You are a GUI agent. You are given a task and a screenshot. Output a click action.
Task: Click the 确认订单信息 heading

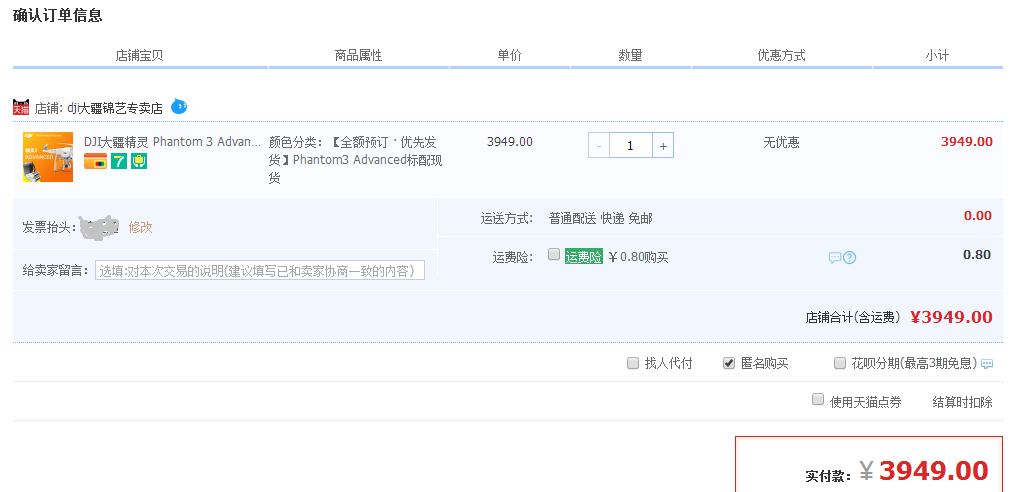[58, 16]
